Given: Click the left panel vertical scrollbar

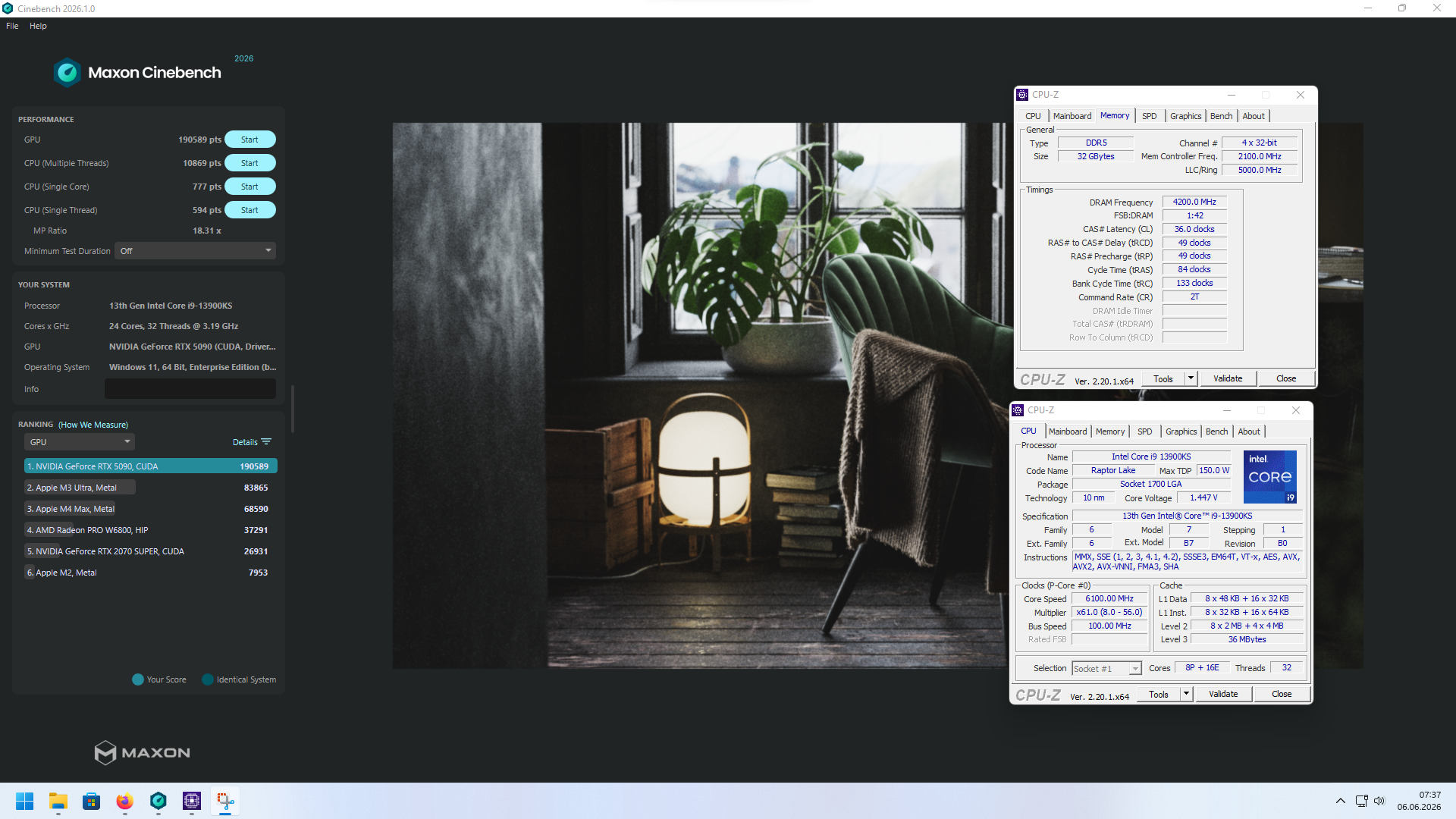Looking at the screenshot, I should point(293,409).
